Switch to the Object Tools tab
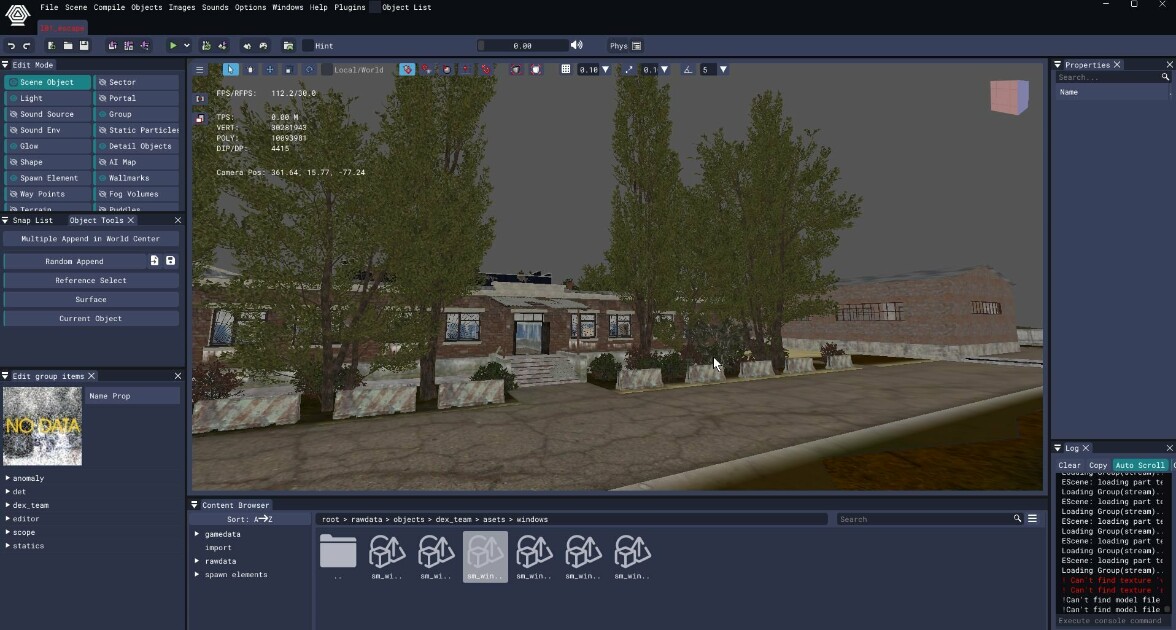The height and width of the screenshot is (630, 1176). tap(96, 220)
